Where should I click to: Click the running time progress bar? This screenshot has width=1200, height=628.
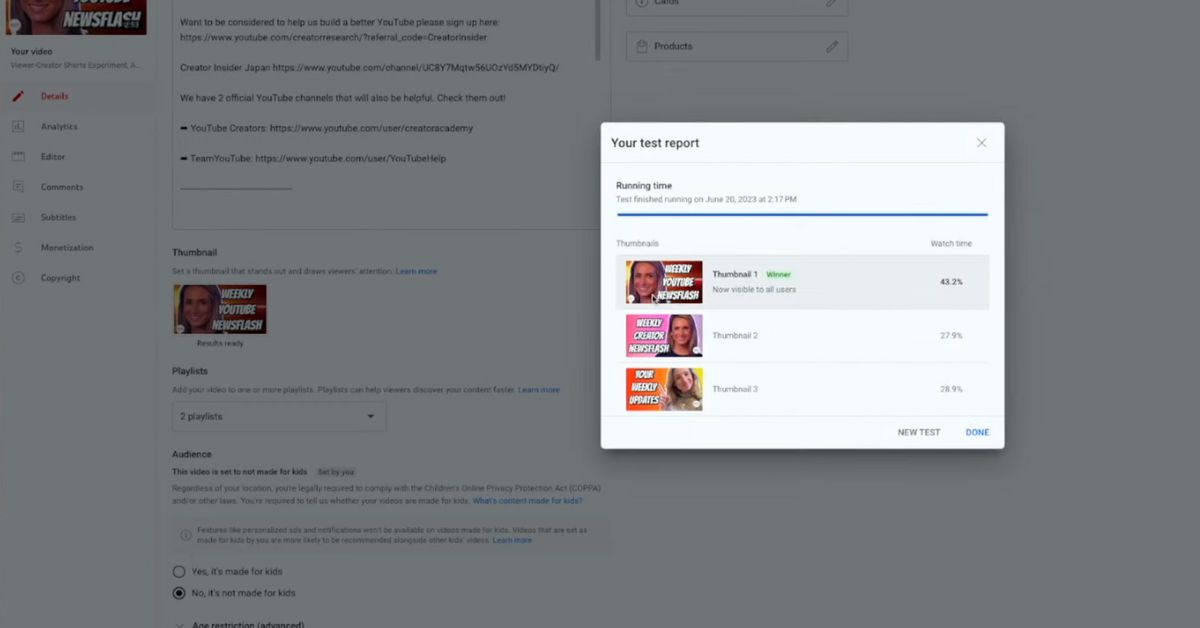802,214
